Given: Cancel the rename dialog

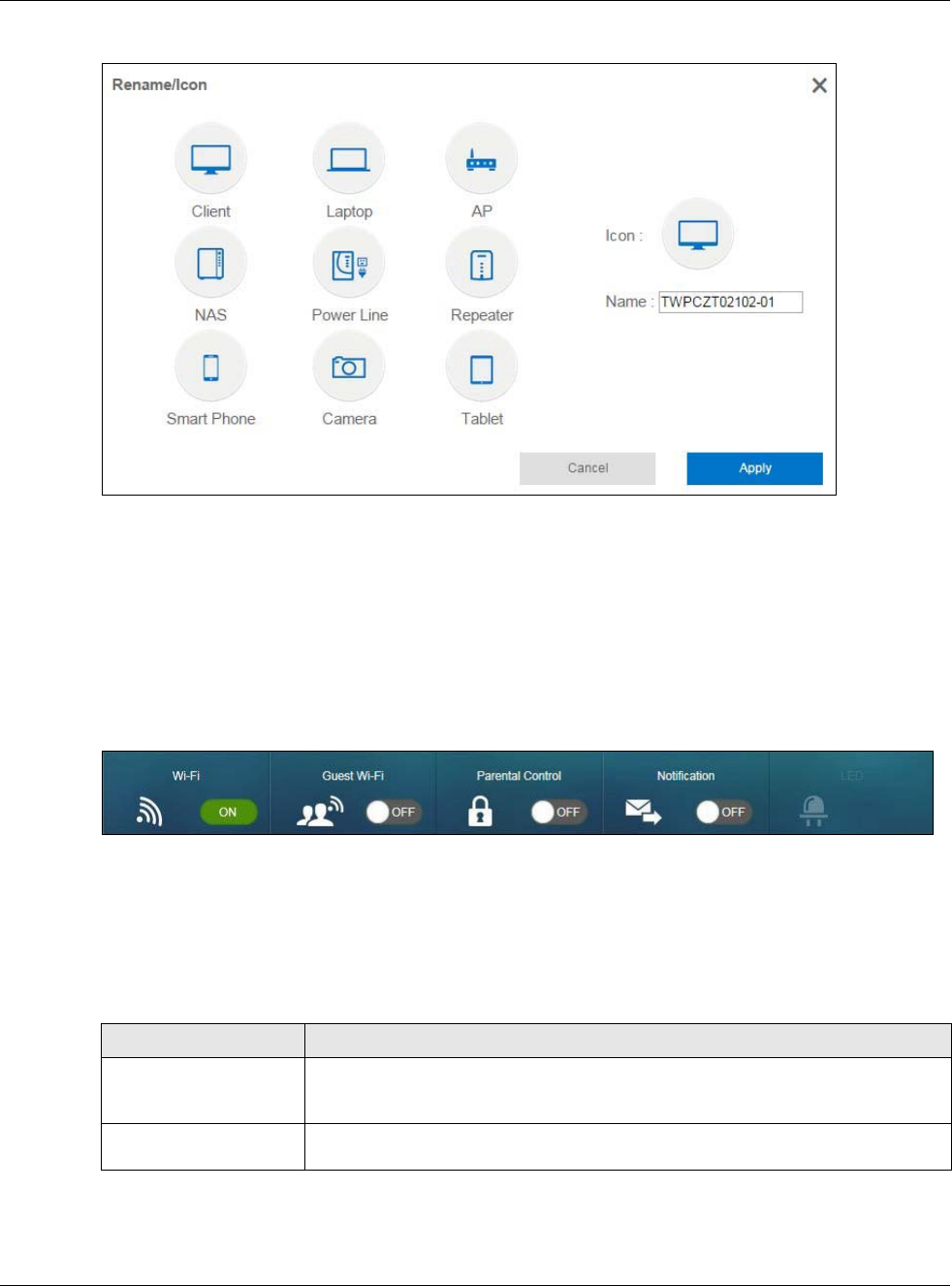Looking at the screenshot, I should pyautogui.click(x=587, y=468).
